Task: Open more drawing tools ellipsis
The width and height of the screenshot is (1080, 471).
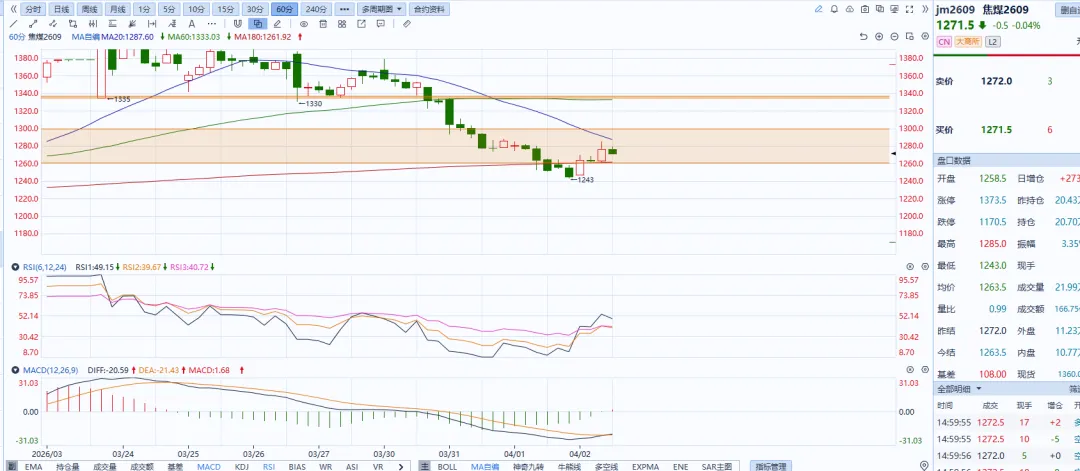Action: tap(211, 23)
